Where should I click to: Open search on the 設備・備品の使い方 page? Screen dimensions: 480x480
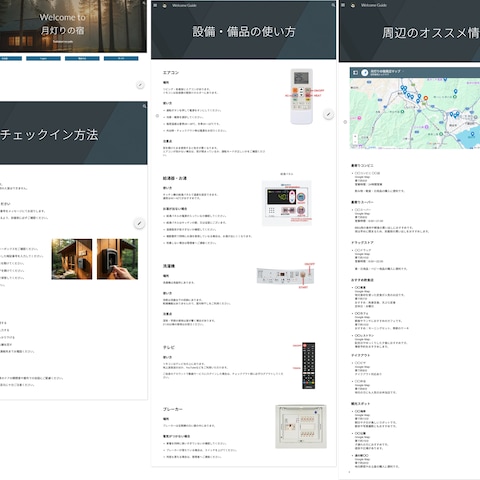tap(333, 5)
